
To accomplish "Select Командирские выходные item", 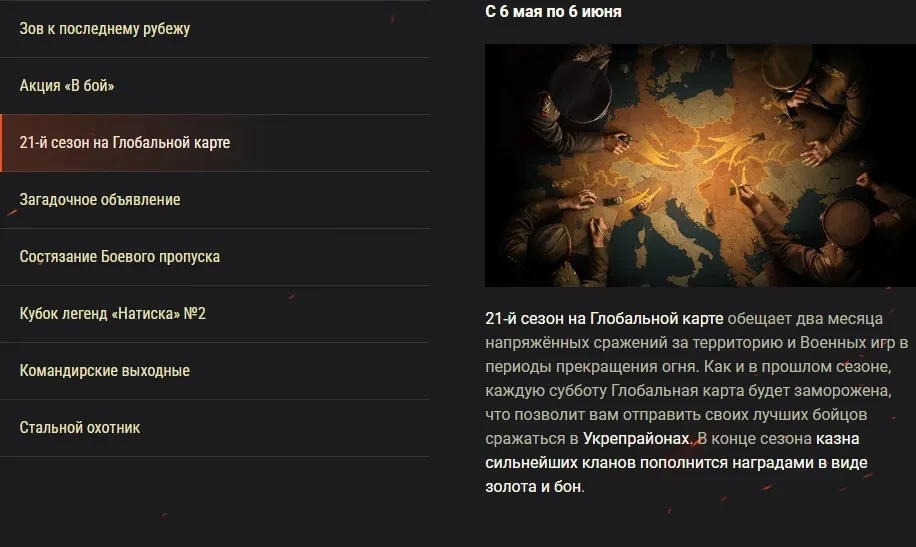I will point(215,371).
